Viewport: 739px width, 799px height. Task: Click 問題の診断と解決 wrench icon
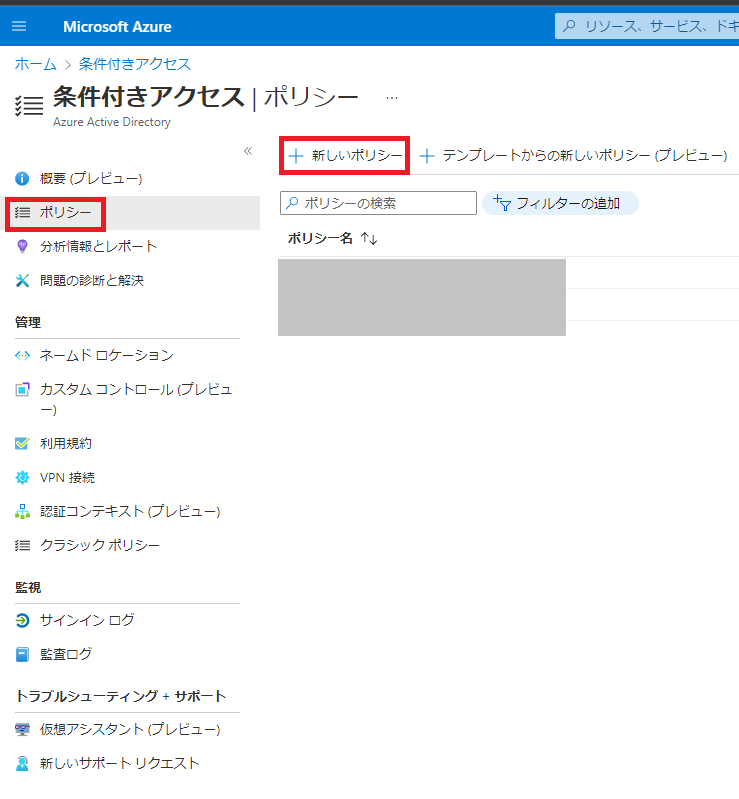[x=22, y=280]
